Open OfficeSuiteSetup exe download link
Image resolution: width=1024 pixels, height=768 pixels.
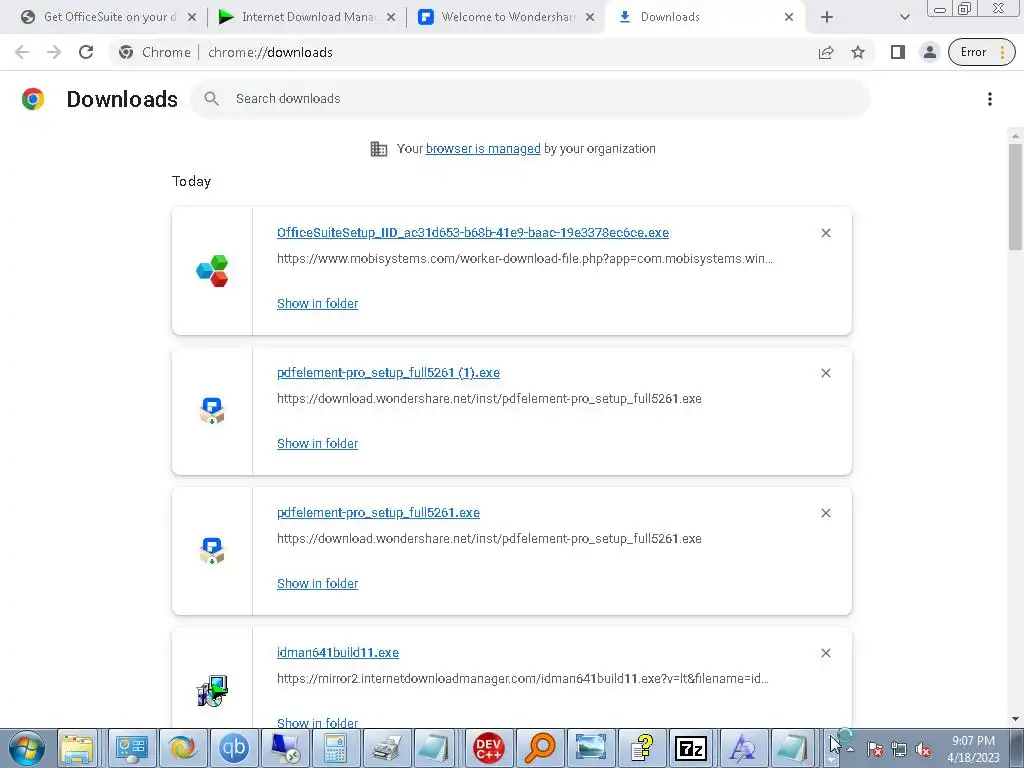click(473, 233)
